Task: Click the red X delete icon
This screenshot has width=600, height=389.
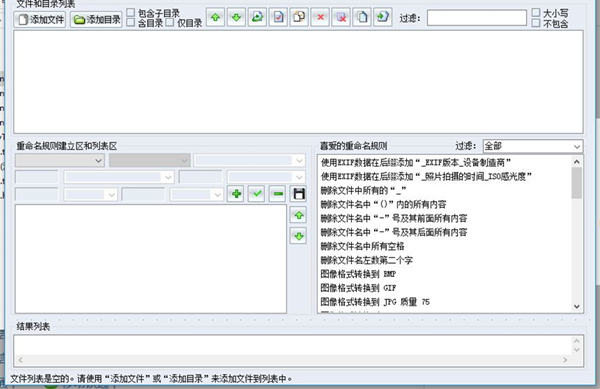Action: (320, 17)
